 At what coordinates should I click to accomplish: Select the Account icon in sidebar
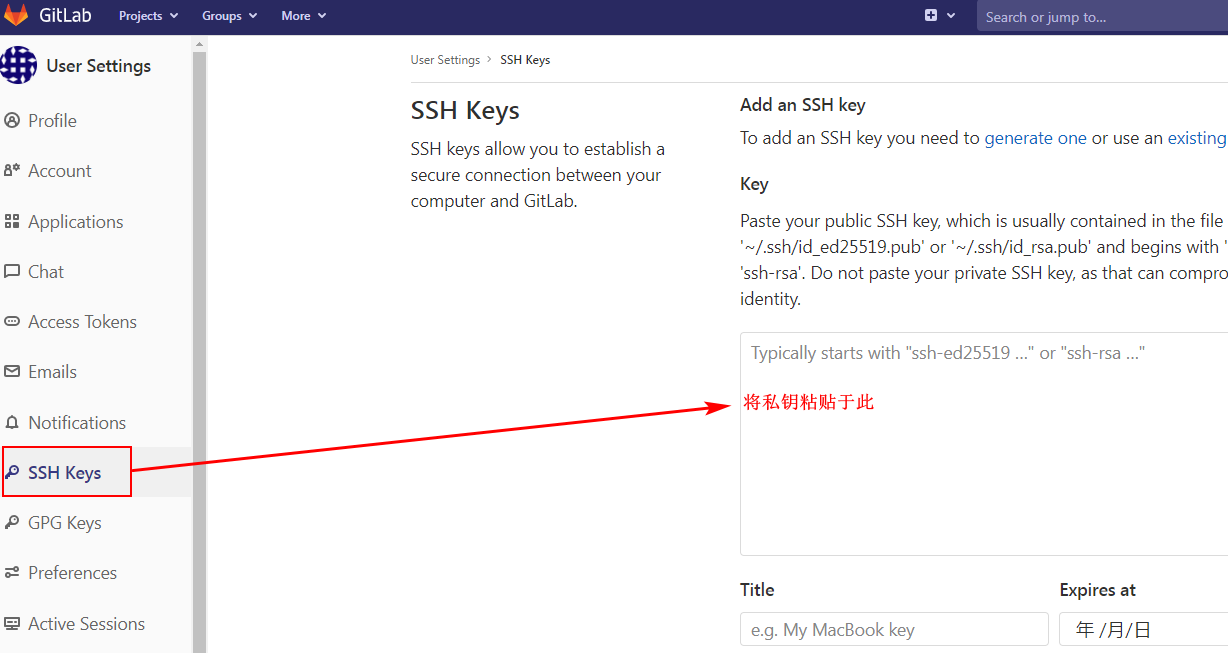[x=12, y=171]
